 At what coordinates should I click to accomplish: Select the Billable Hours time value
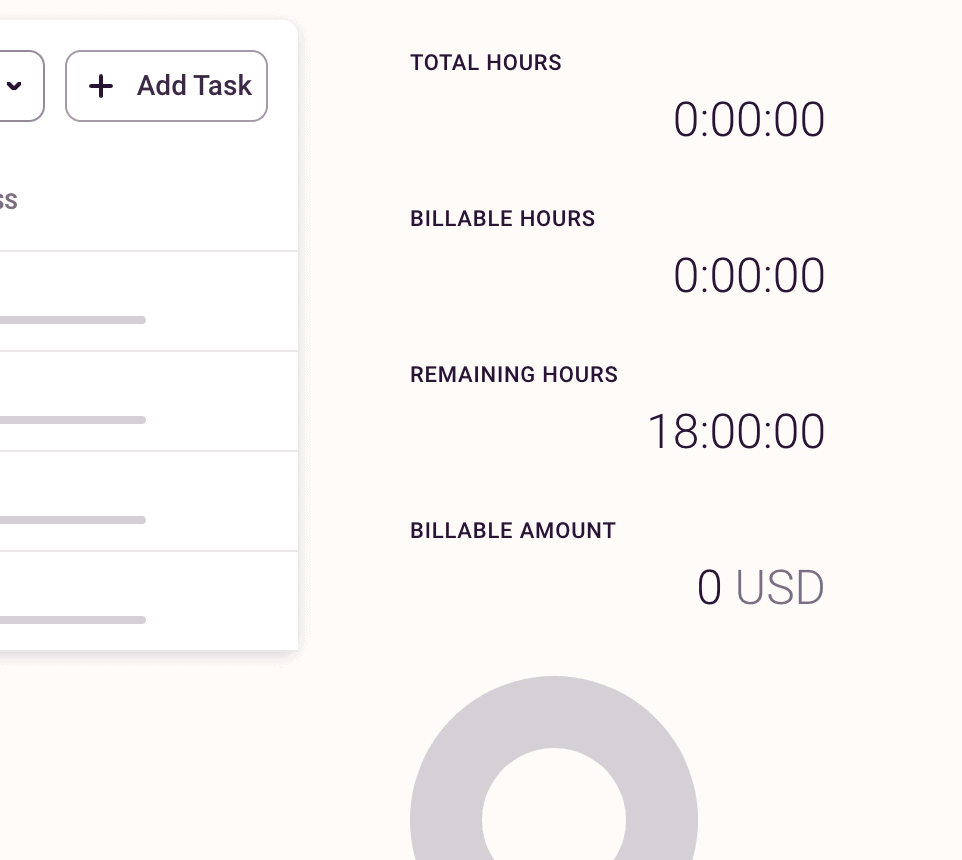(749, 276)
